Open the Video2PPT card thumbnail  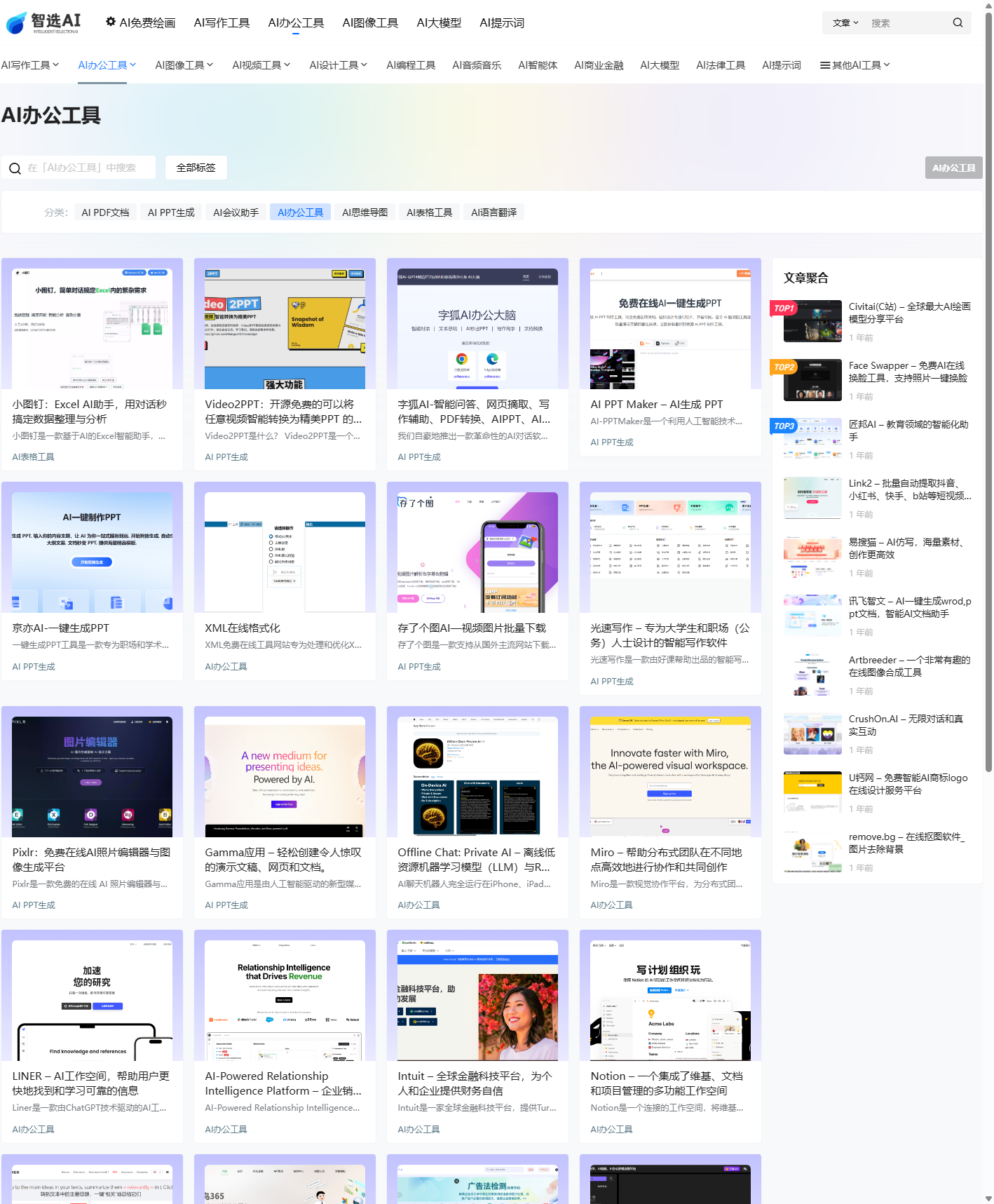pyautogui.click(x=285, y=328)
